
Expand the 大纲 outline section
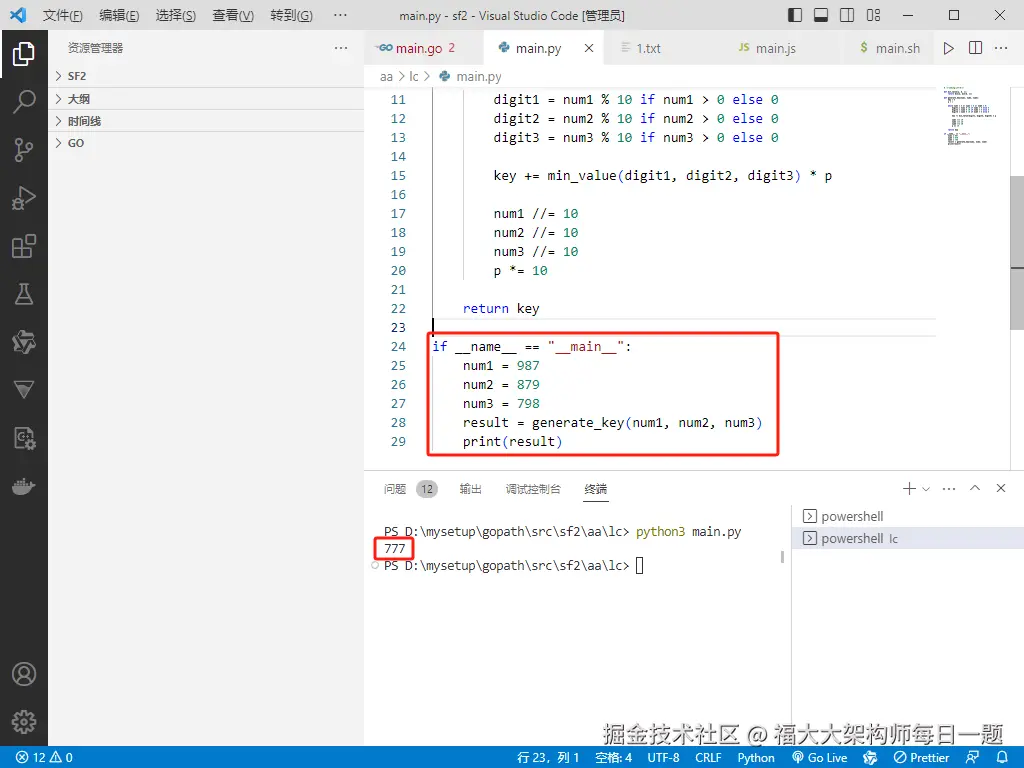(x=206, y=99)
